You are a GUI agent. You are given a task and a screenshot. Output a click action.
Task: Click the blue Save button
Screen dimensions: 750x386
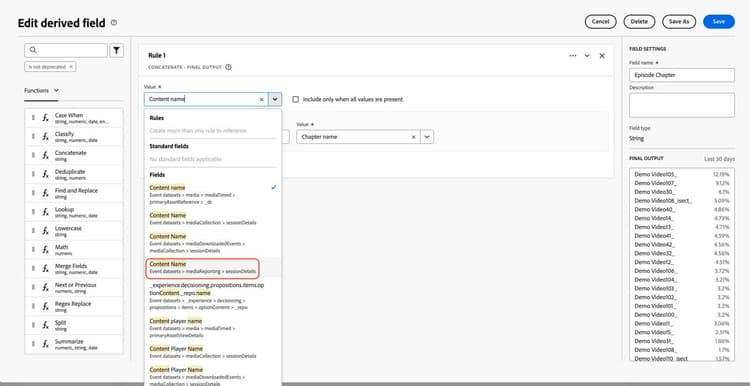(x=718, y=22)
